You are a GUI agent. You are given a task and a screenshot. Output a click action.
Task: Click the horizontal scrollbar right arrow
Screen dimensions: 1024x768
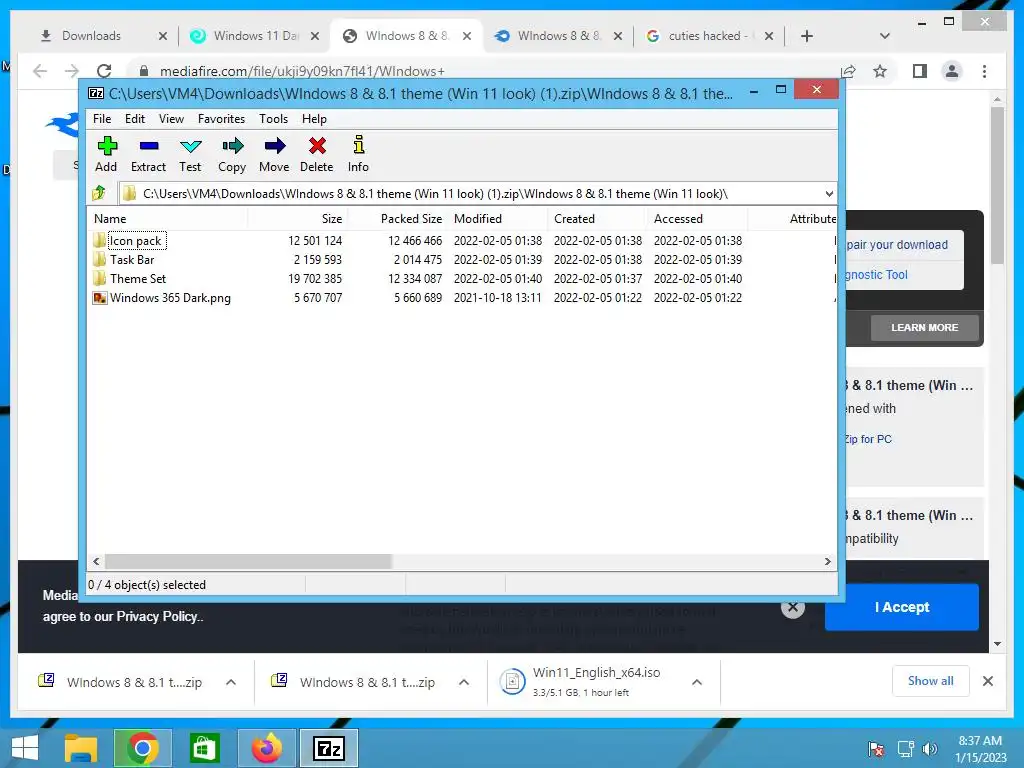[x=827, y=562]
